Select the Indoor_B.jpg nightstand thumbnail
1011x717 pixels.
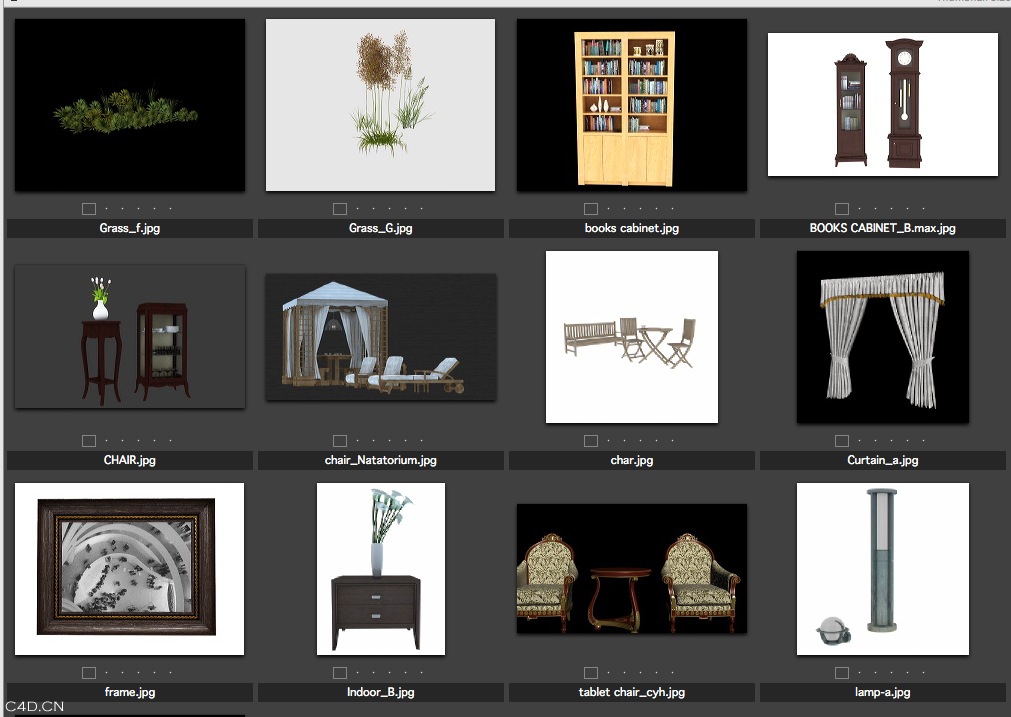coord(380,569)
